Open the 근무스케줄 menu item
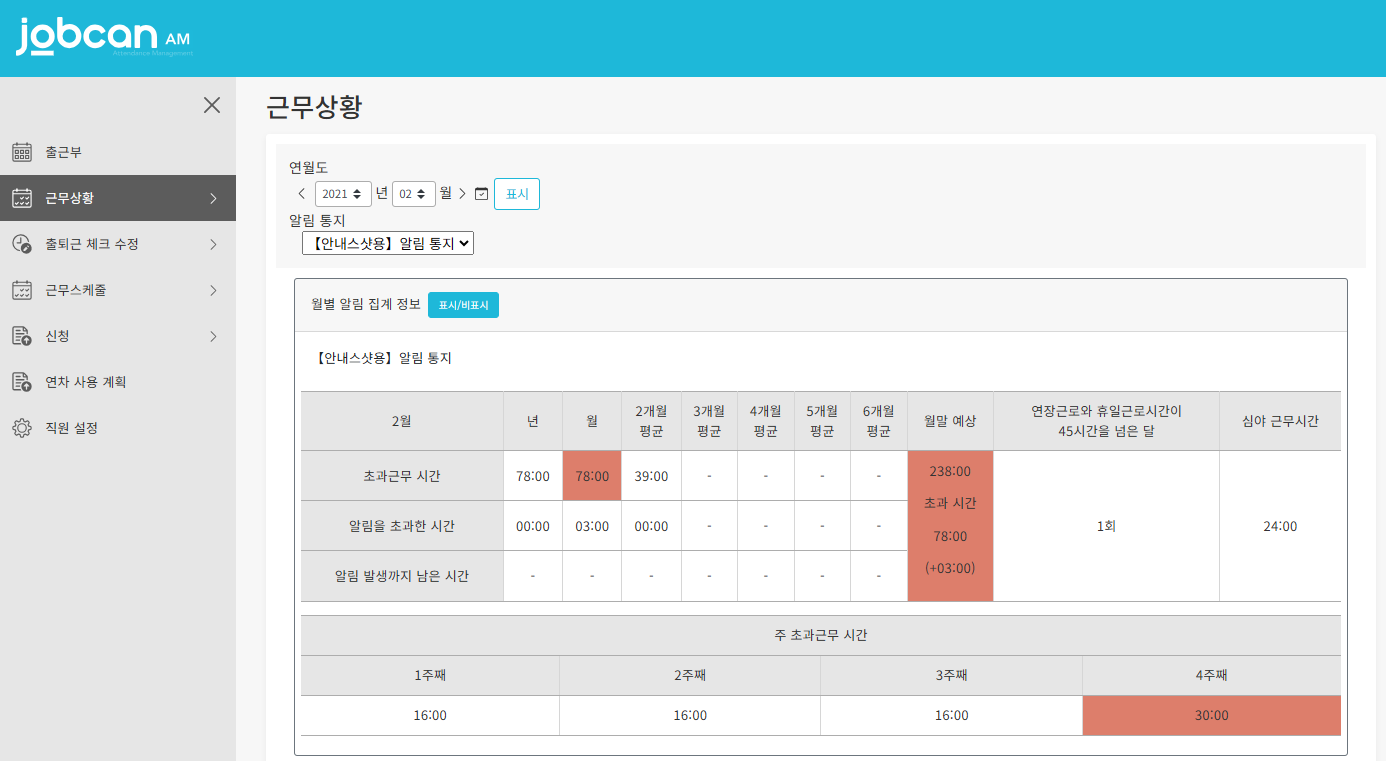This screenshot has height=761, width=1386. click(76, 290)
